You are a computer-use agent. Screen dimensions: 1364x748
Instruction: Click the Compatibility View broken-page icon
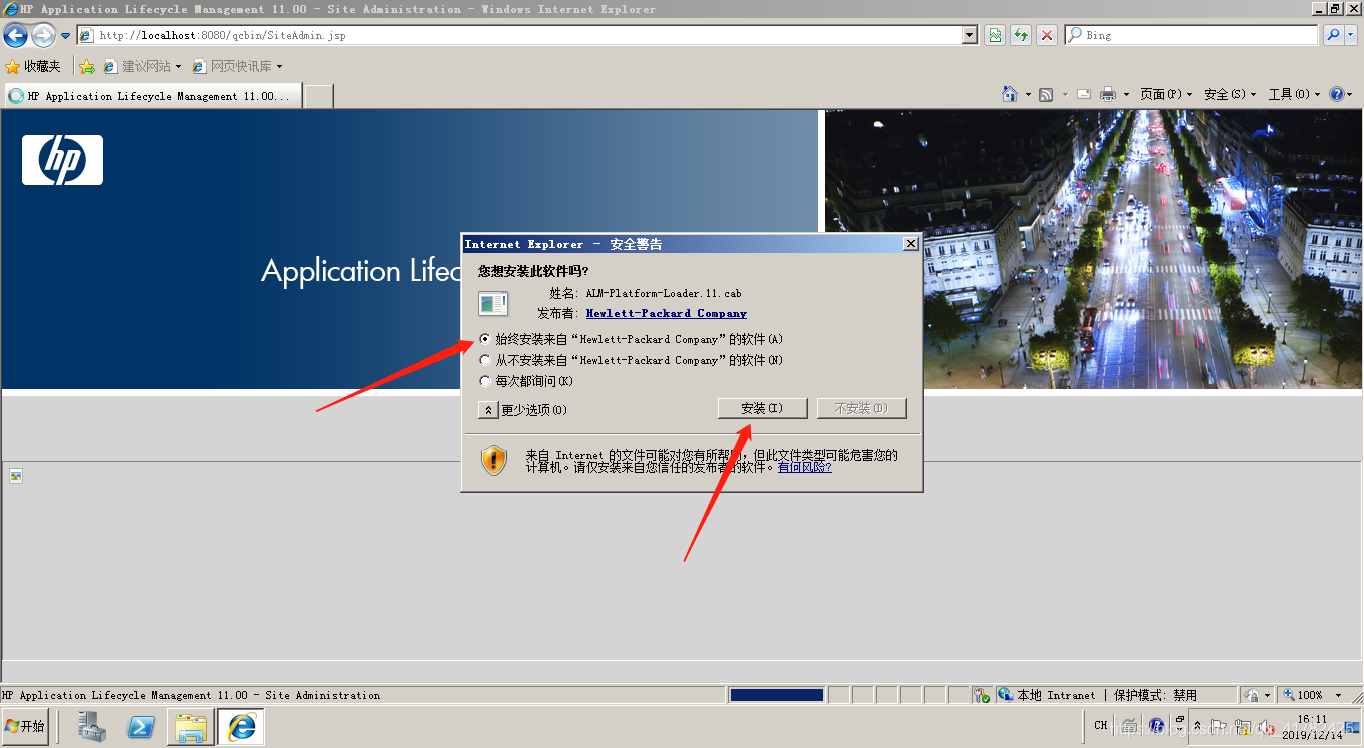click(x=995, y=35)
